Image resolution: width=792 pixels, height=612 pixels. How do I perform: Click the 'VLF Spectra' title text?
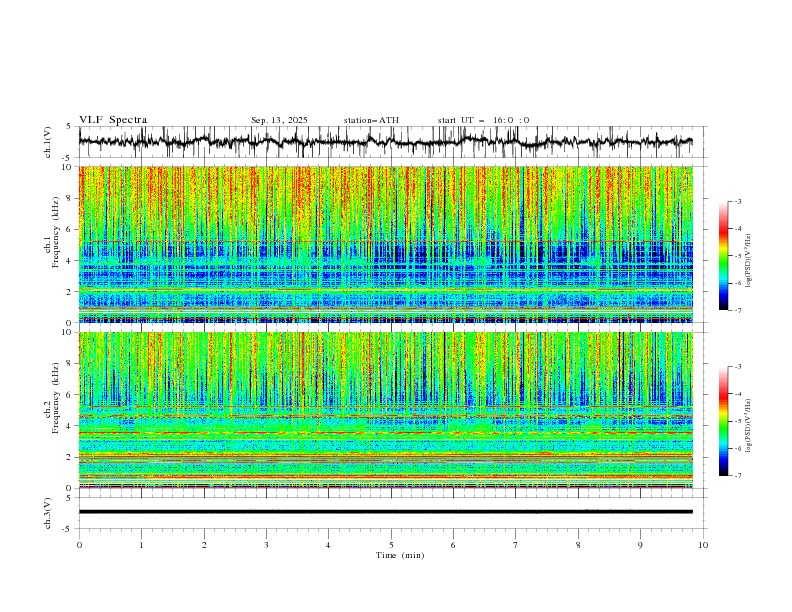113,120
